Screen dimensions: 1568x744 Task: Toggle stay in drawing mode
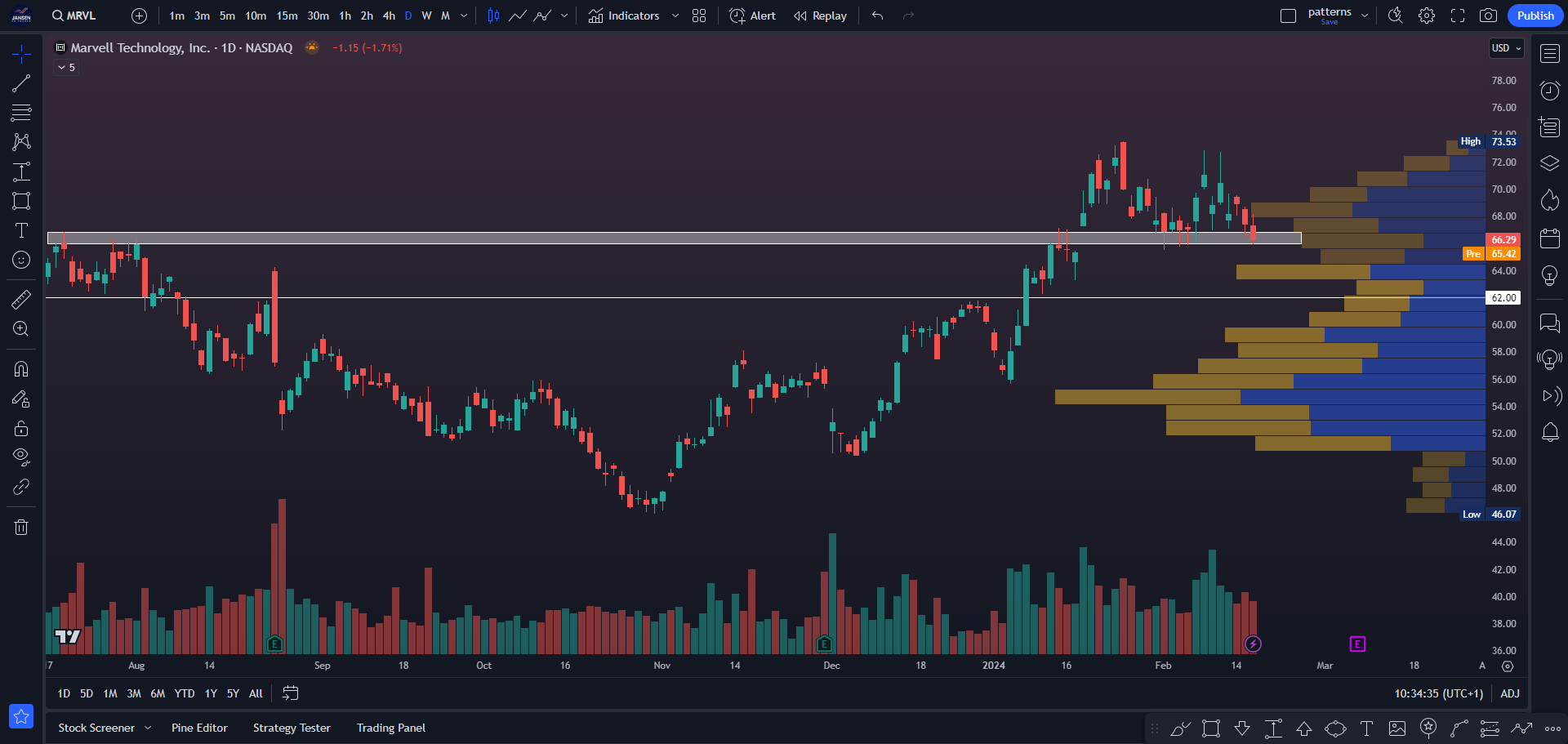(21, 399)
